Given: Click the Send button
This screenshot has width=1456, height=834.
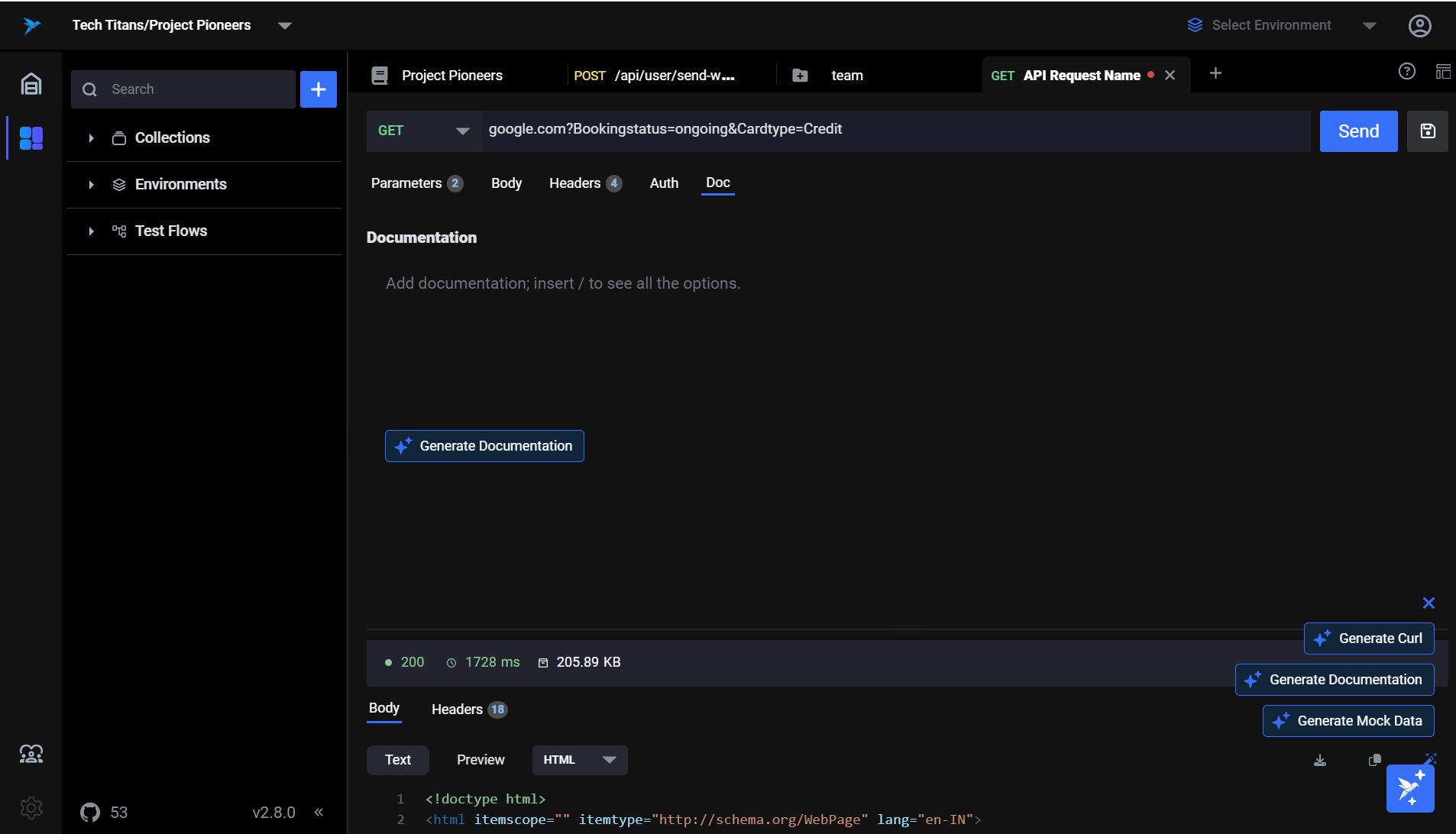Looking at the screenshot, I should point(1359,131).
